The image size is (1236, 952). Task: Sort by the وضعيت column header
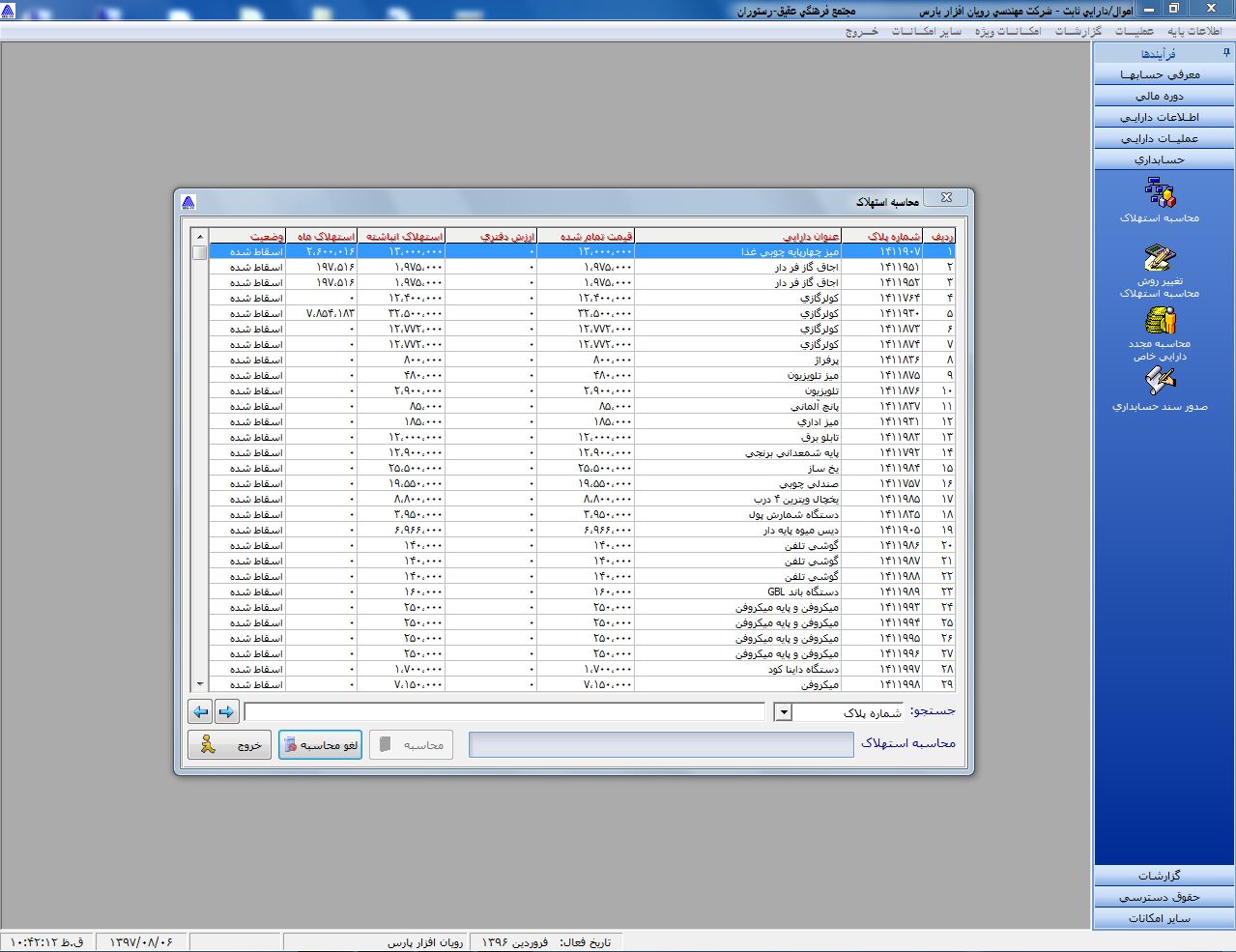(247, 237)
